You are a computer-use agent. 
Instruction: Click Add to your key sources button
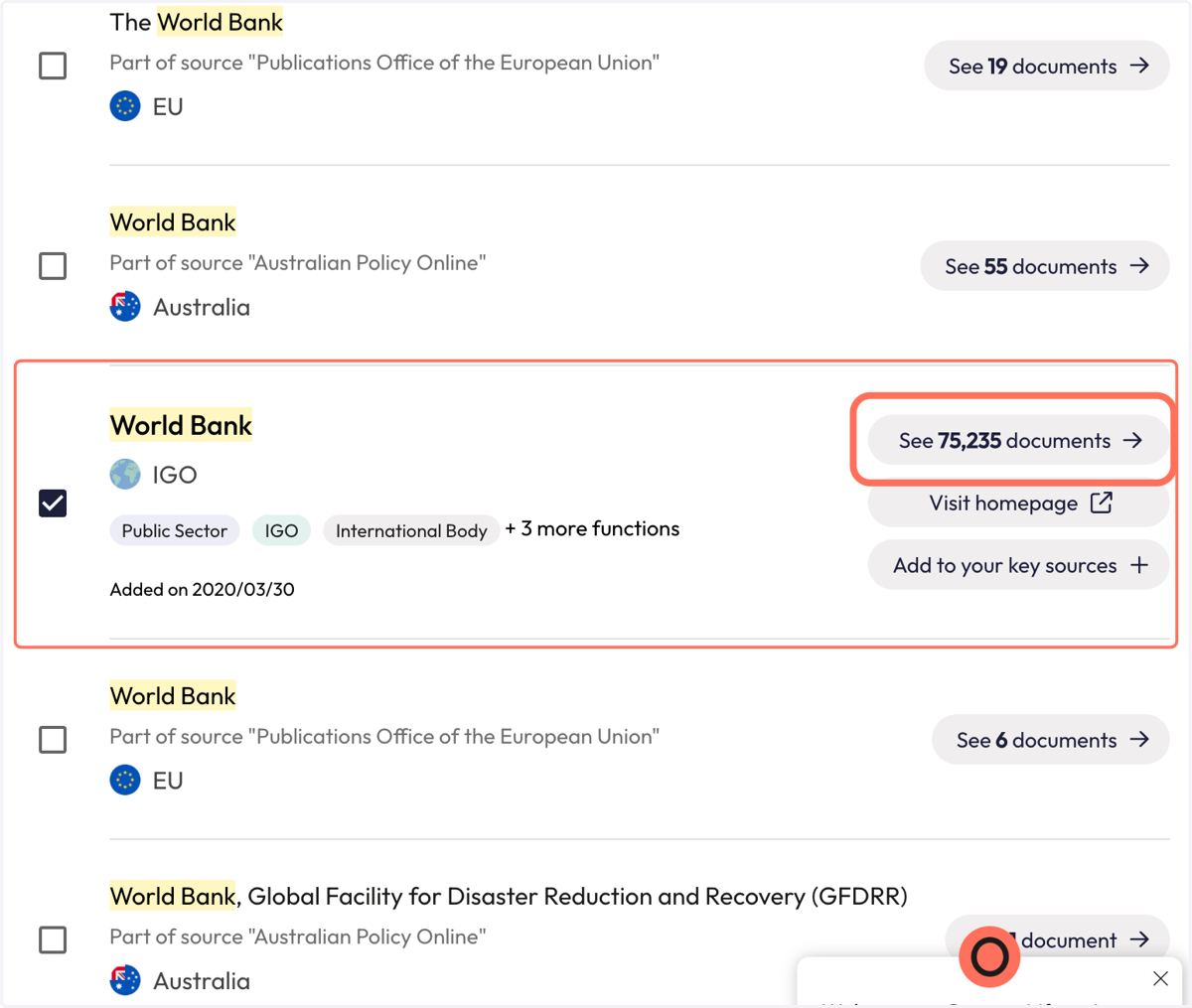coord(1018,565)
